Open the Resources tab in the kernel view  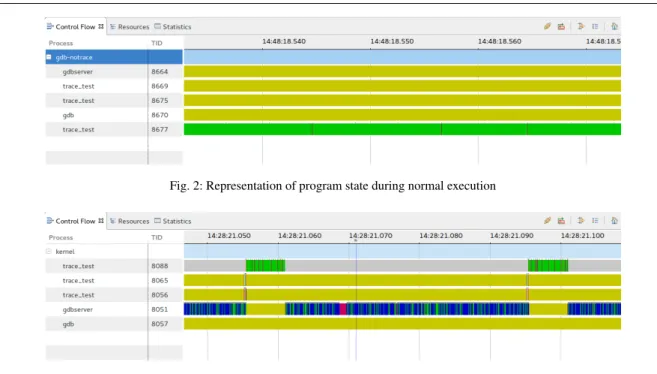point(129,221)
